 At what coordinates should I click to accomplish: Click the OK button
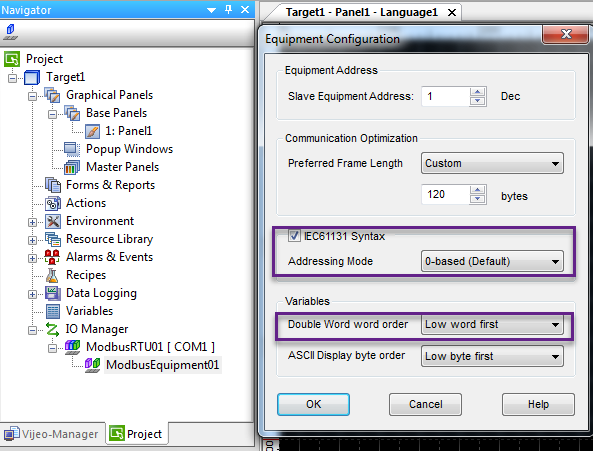tap(313, 404)
